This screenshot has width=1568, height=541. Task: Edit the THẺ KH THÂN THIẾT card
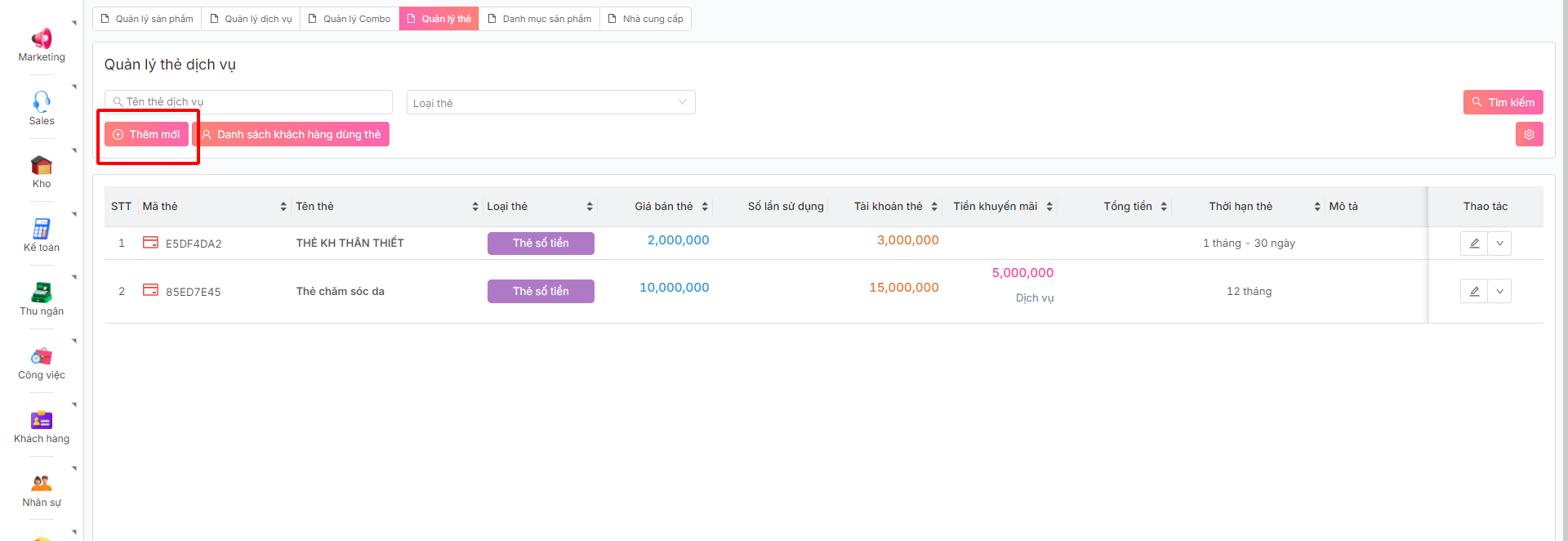(x=1474, y=244)
